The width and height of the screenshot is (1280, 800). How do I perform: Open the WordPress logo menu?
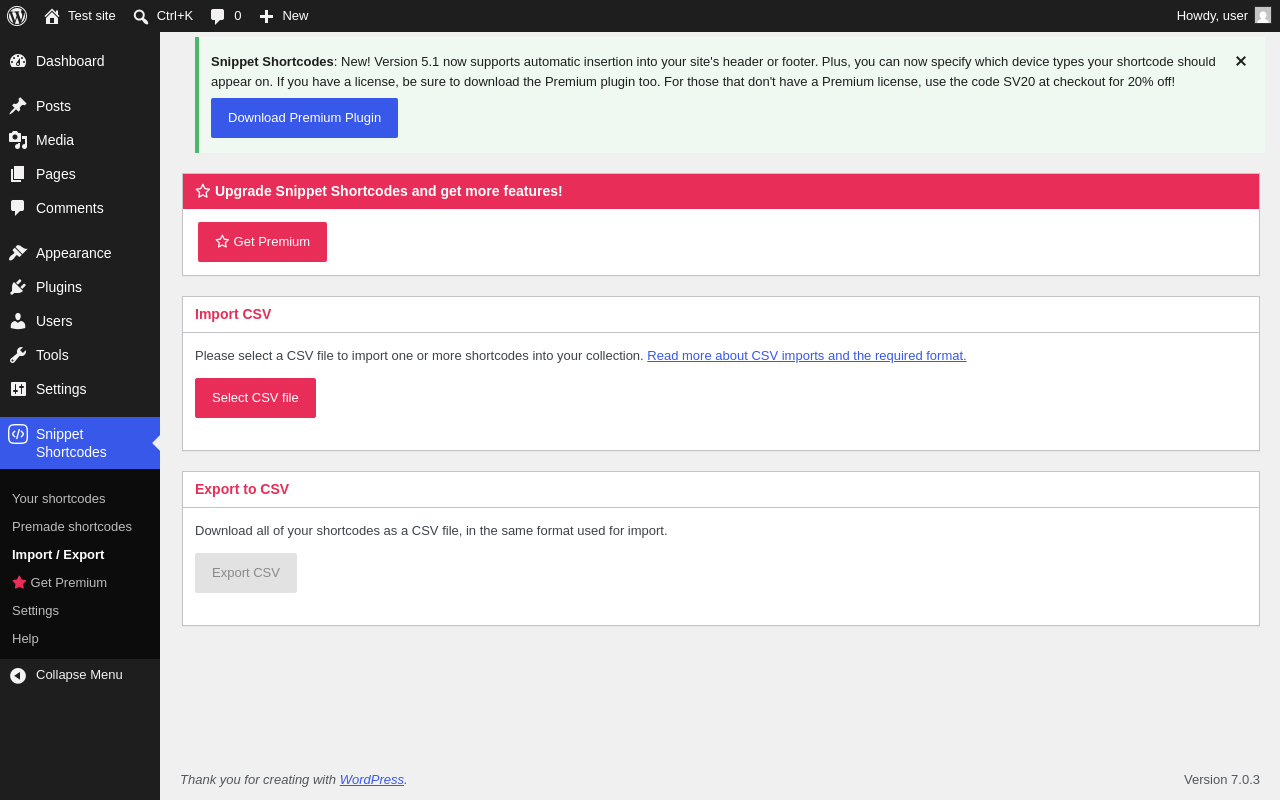tap(17, 16)
